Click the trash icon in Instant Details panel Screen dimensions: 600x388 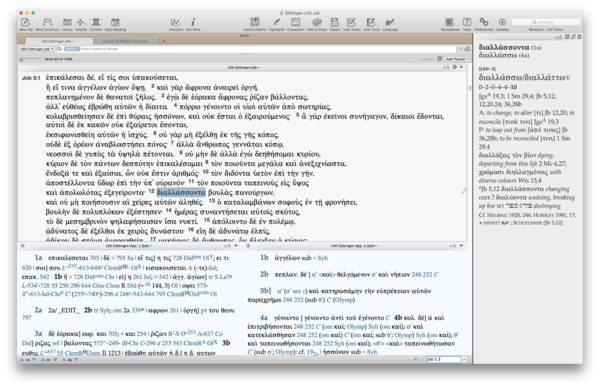(x=580, y=37)
